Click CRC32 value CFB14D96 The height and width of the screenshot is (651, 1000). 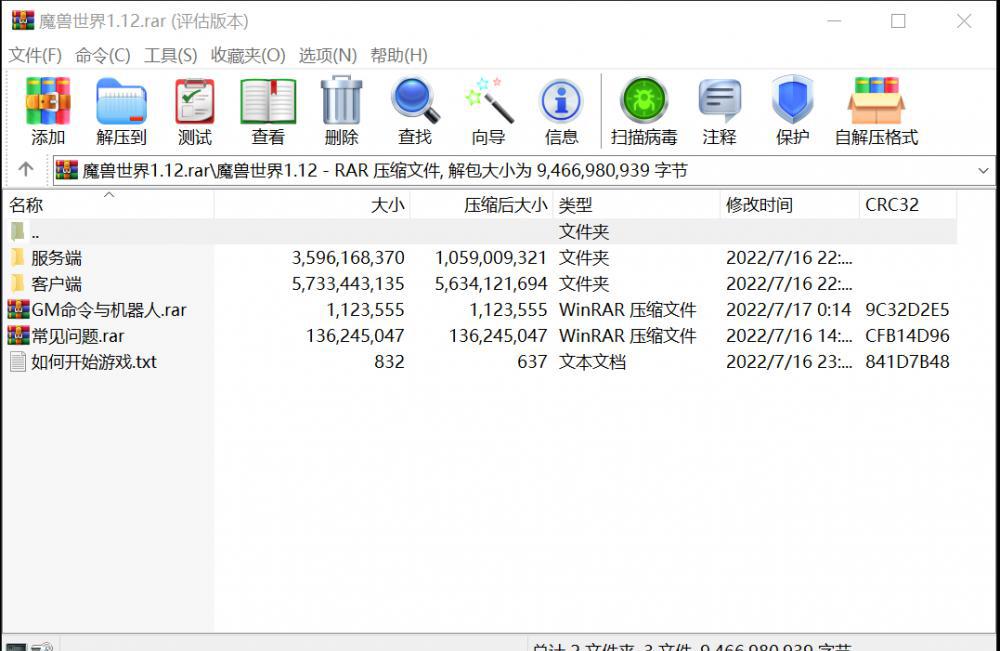[x=907, y=335]
